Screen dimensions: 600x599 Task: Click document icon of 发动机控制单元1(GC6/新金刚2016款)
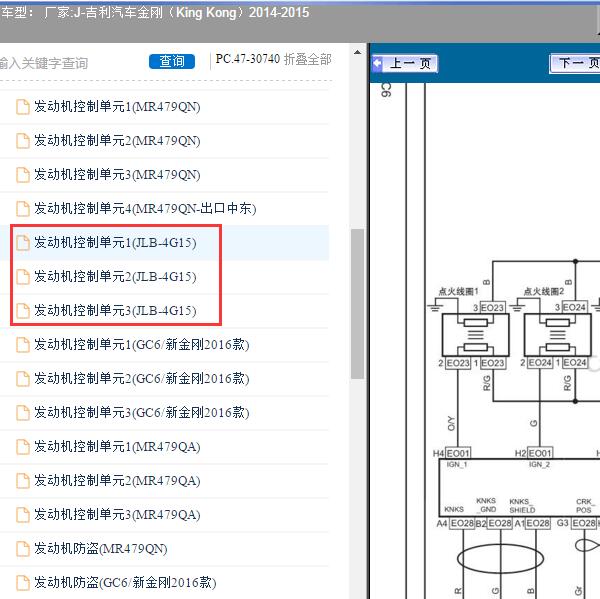pyautogui.click(x=23, y=345)
